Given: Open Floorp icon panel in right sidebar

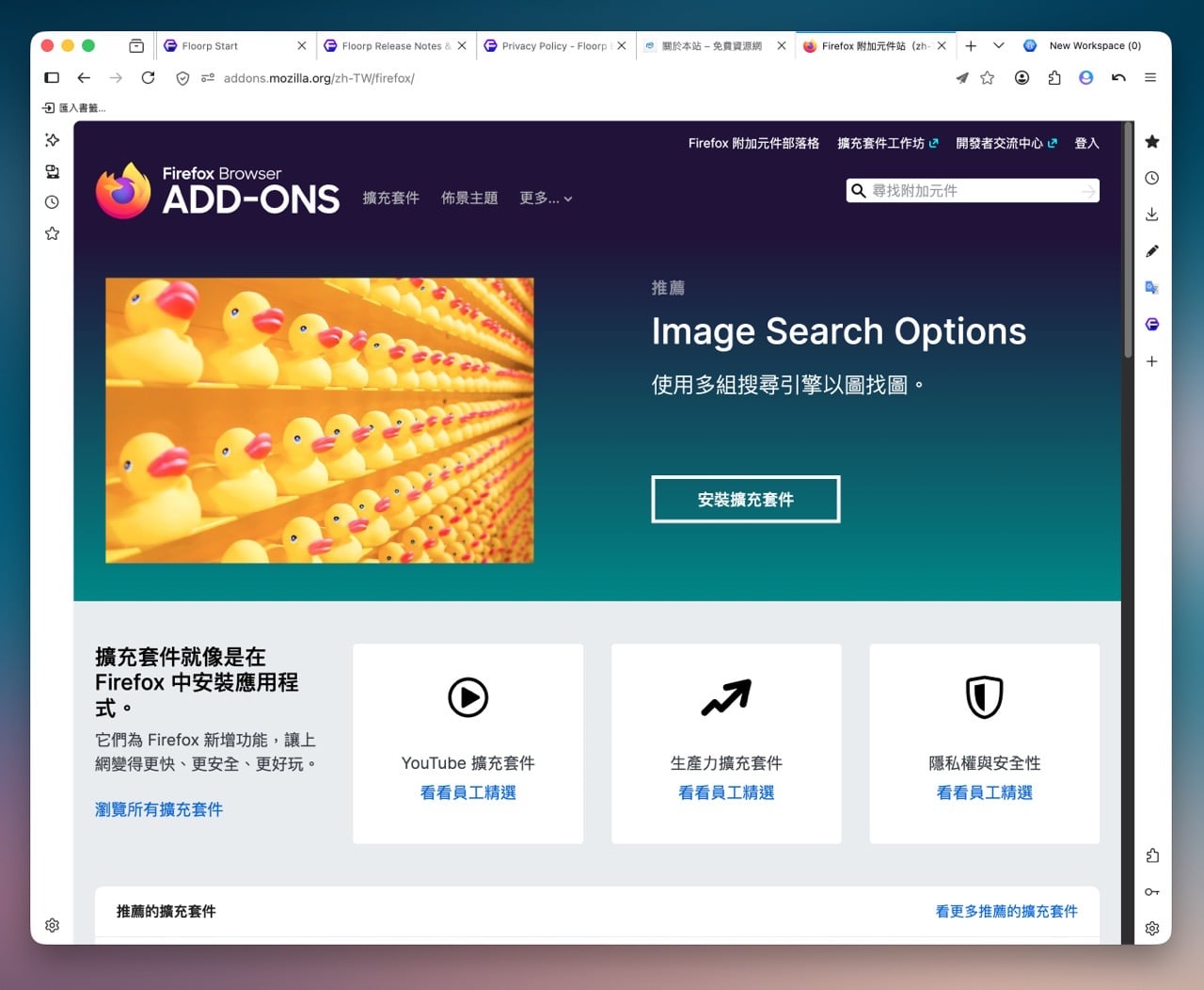Looking at the screenshot, I should (x=1152, y=325).
